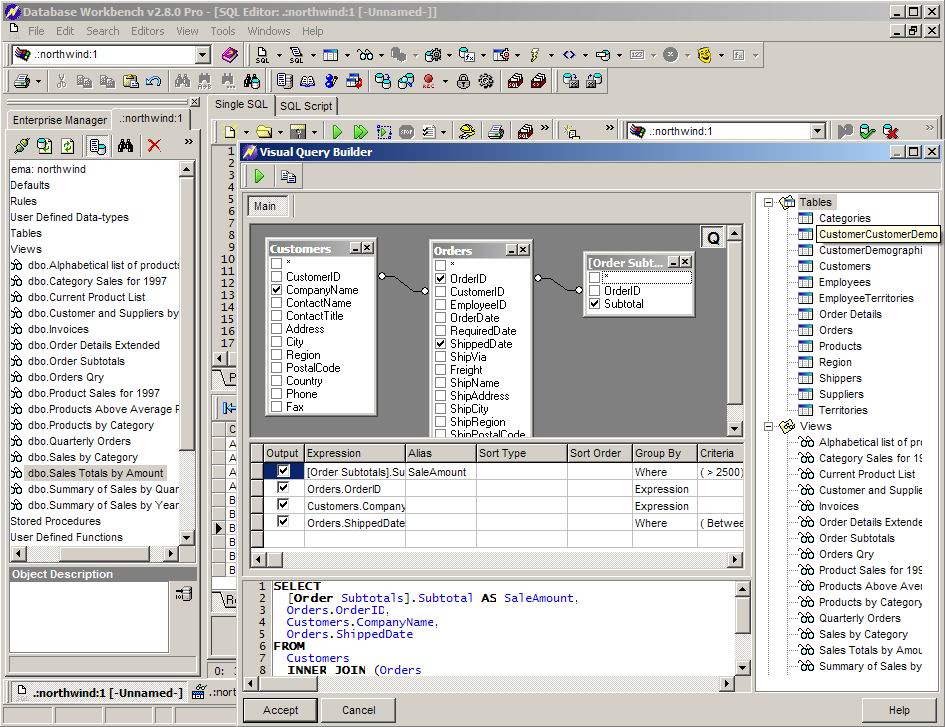
Task: Click the Accept button
Action: click(x=280, y=710)
